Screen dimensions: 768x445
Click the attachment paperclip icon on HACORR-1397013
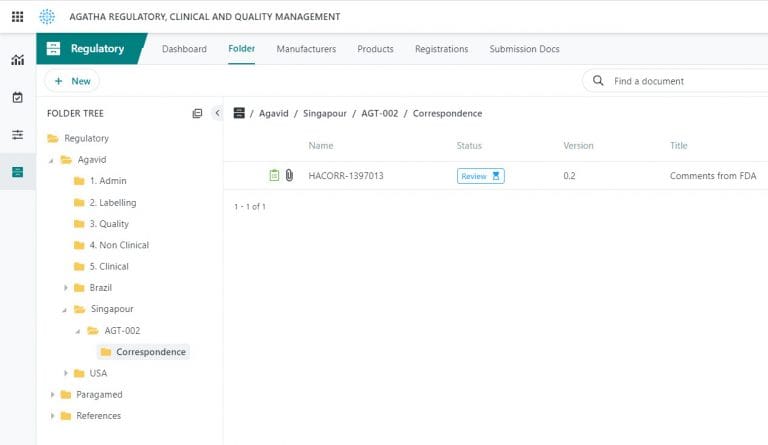(289, 176)
